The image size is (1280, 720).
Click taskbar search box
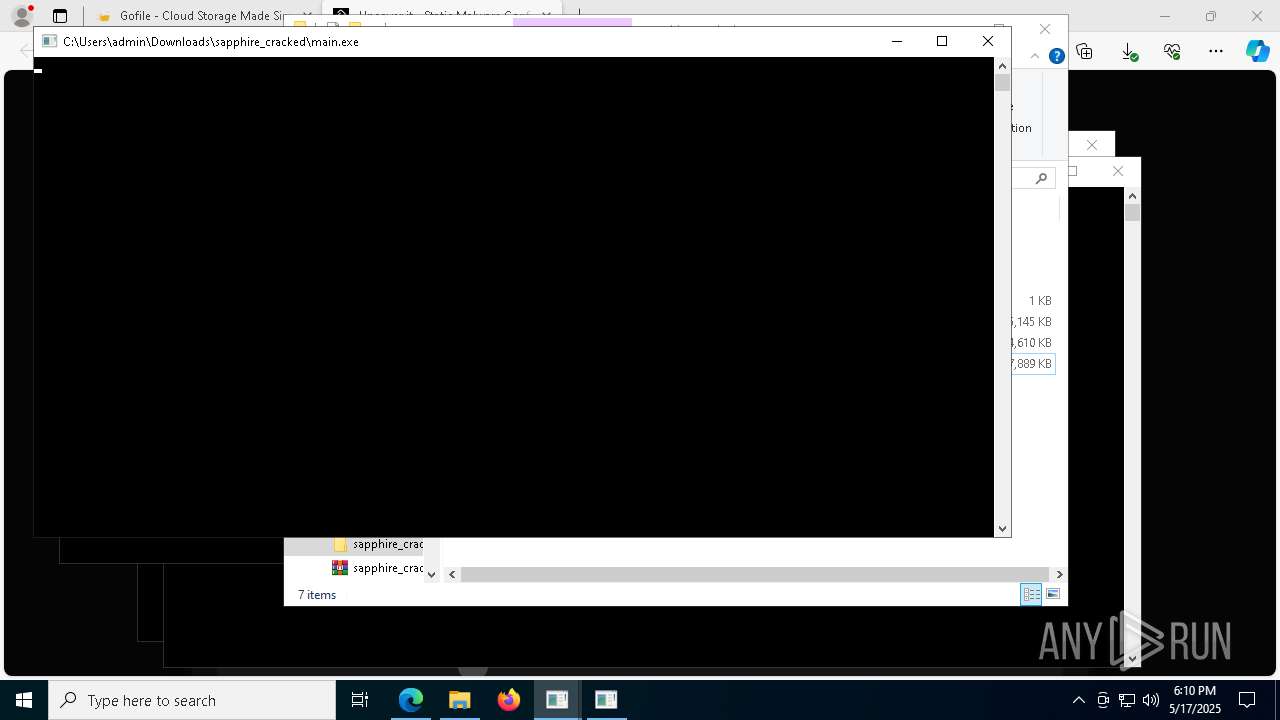pyautogui.click(x=192, y=700)
